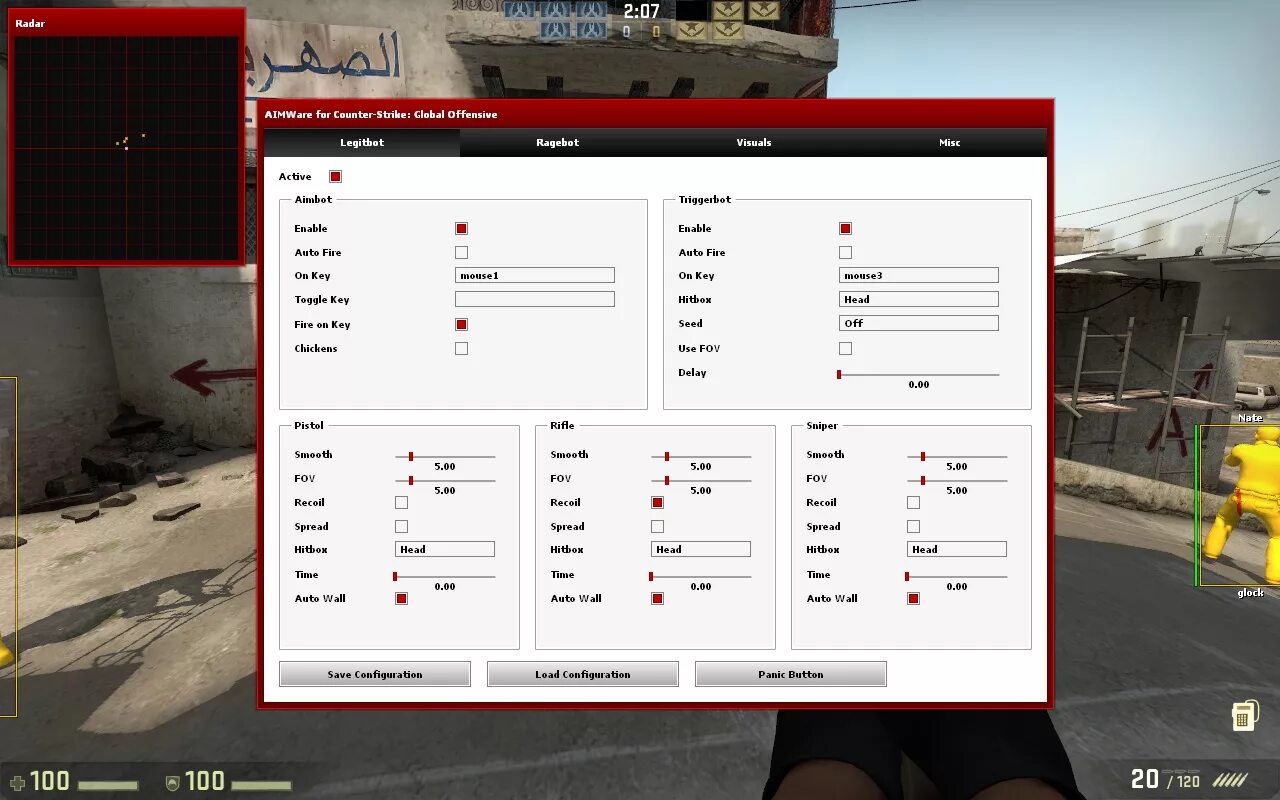Enable Rifle Spread checkbox

[x=657, y=527]
